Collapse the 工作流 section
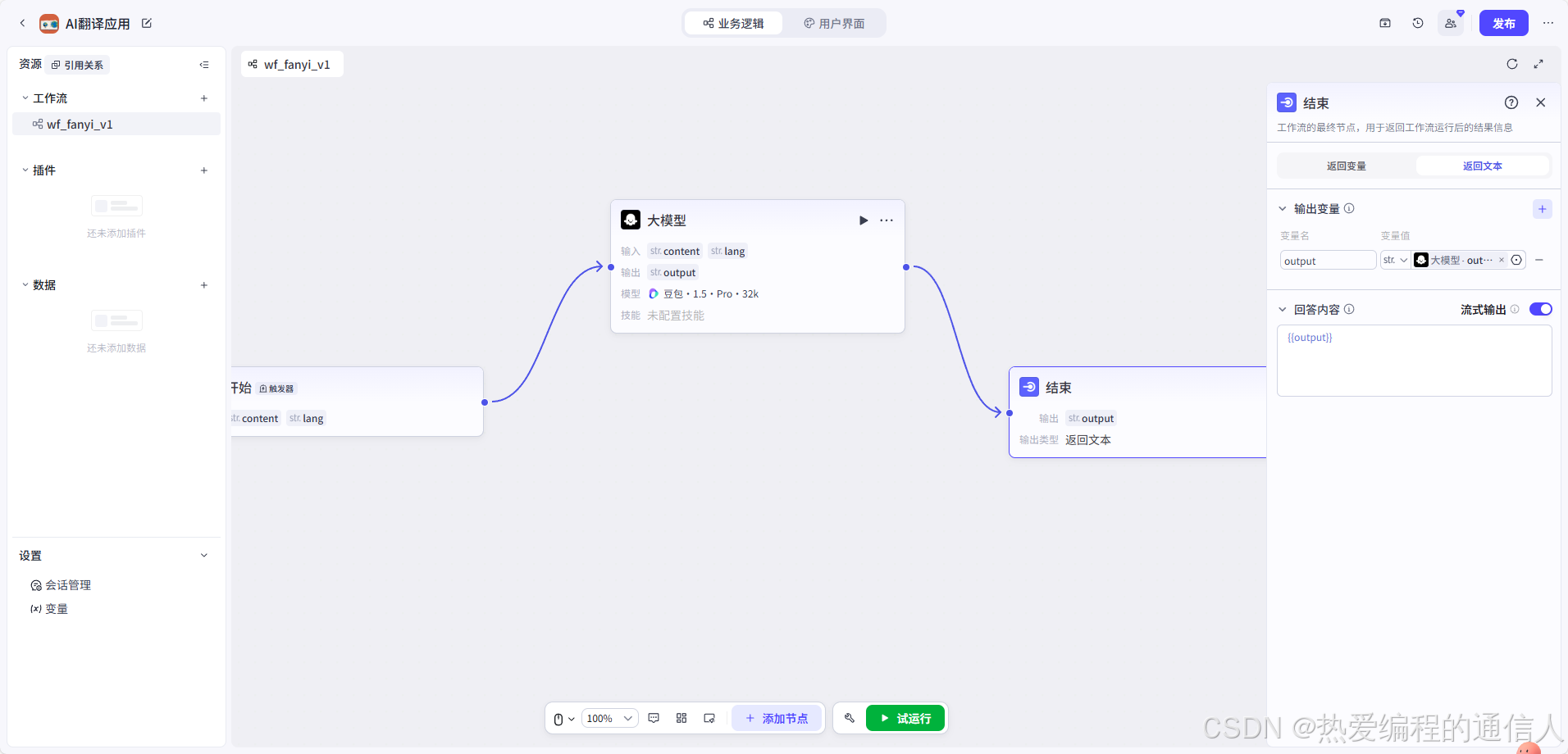Screen dimensions: 1568x754 (x=25, y=98)
